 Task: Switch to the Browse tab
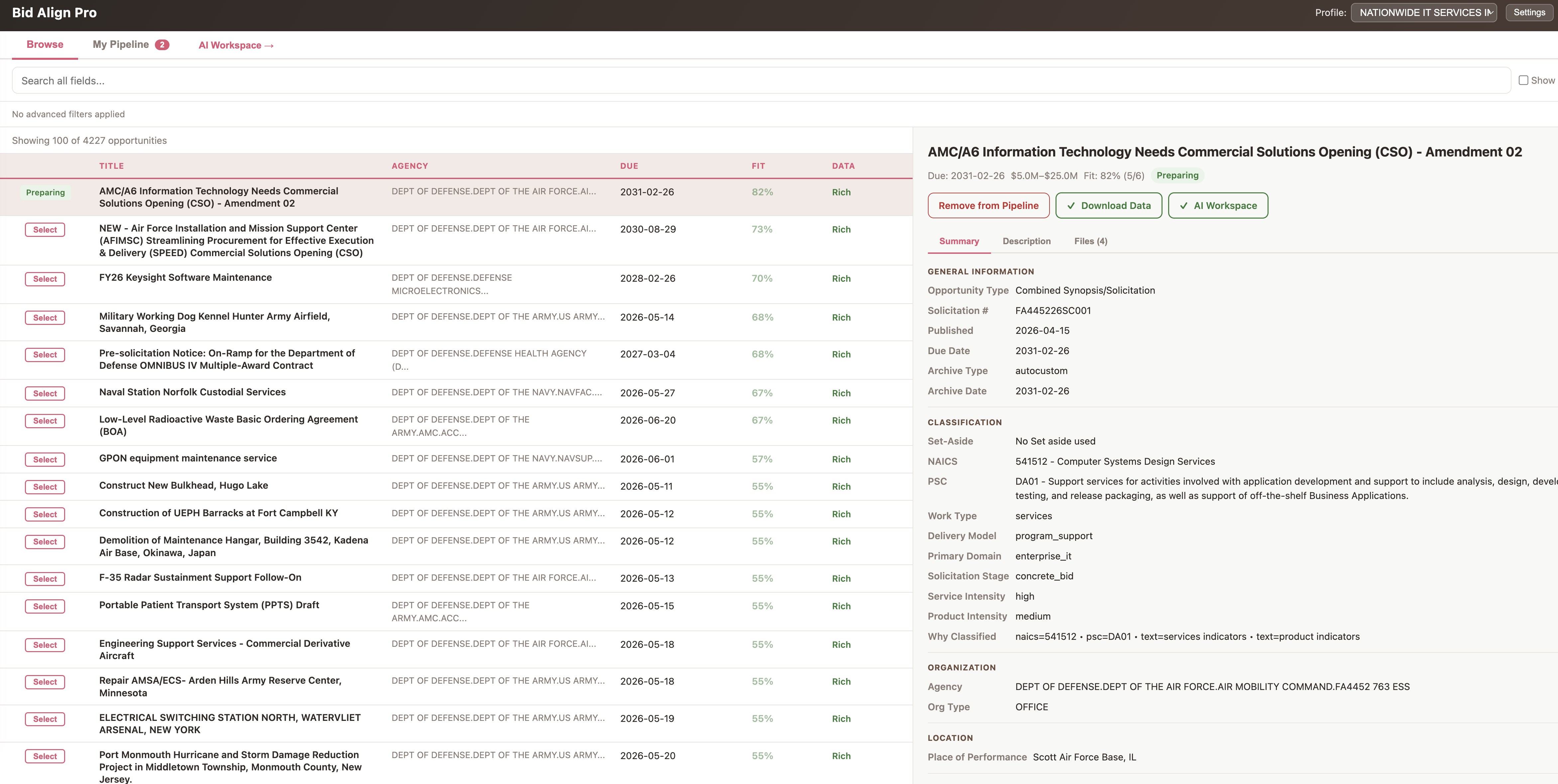[x=45, y=45]
